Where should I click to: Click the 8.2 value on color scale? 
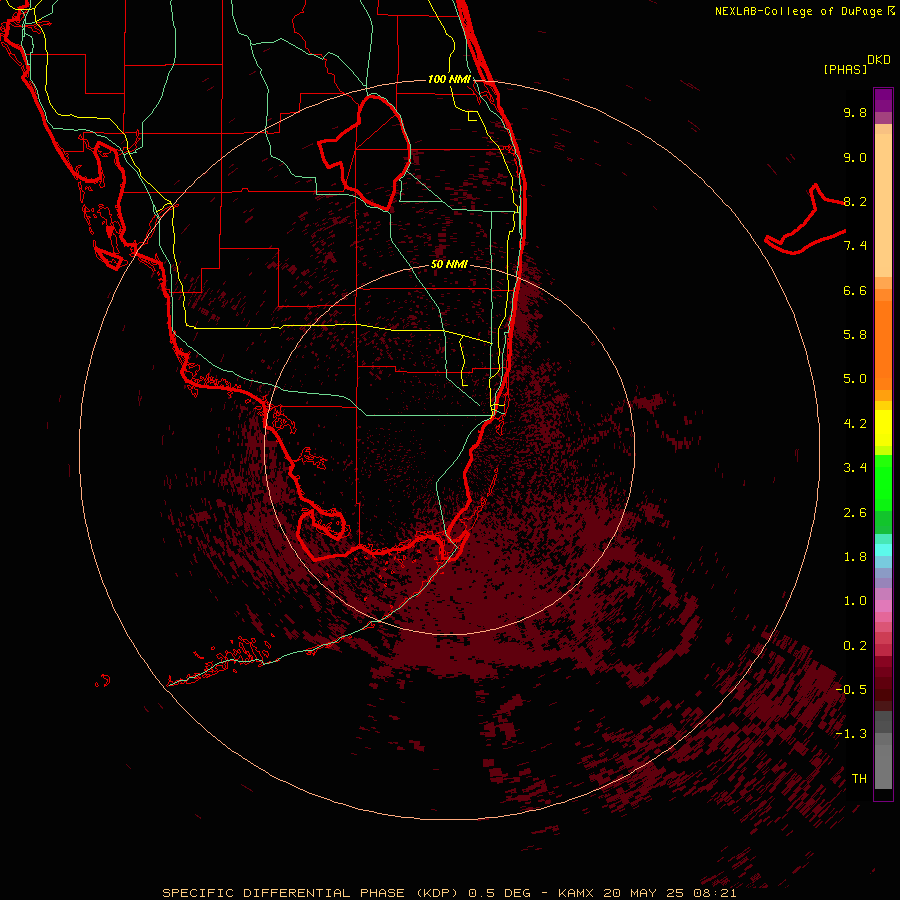855,201
